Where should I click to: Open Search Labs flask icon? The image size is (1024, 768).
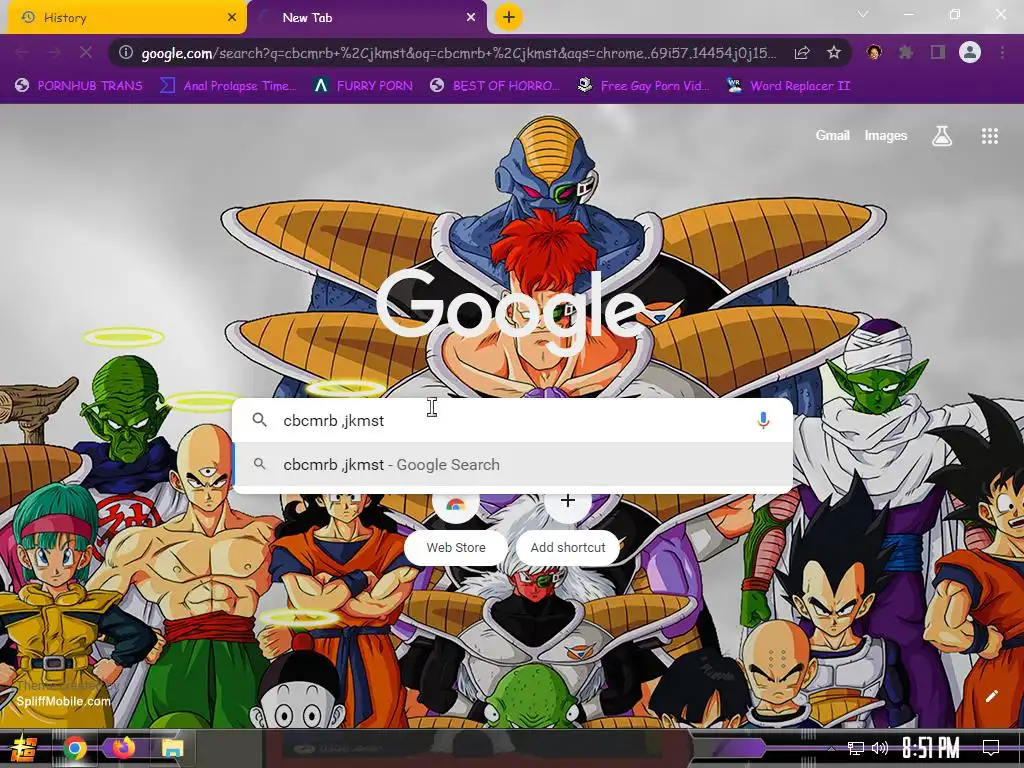click(x=942, y=135)
